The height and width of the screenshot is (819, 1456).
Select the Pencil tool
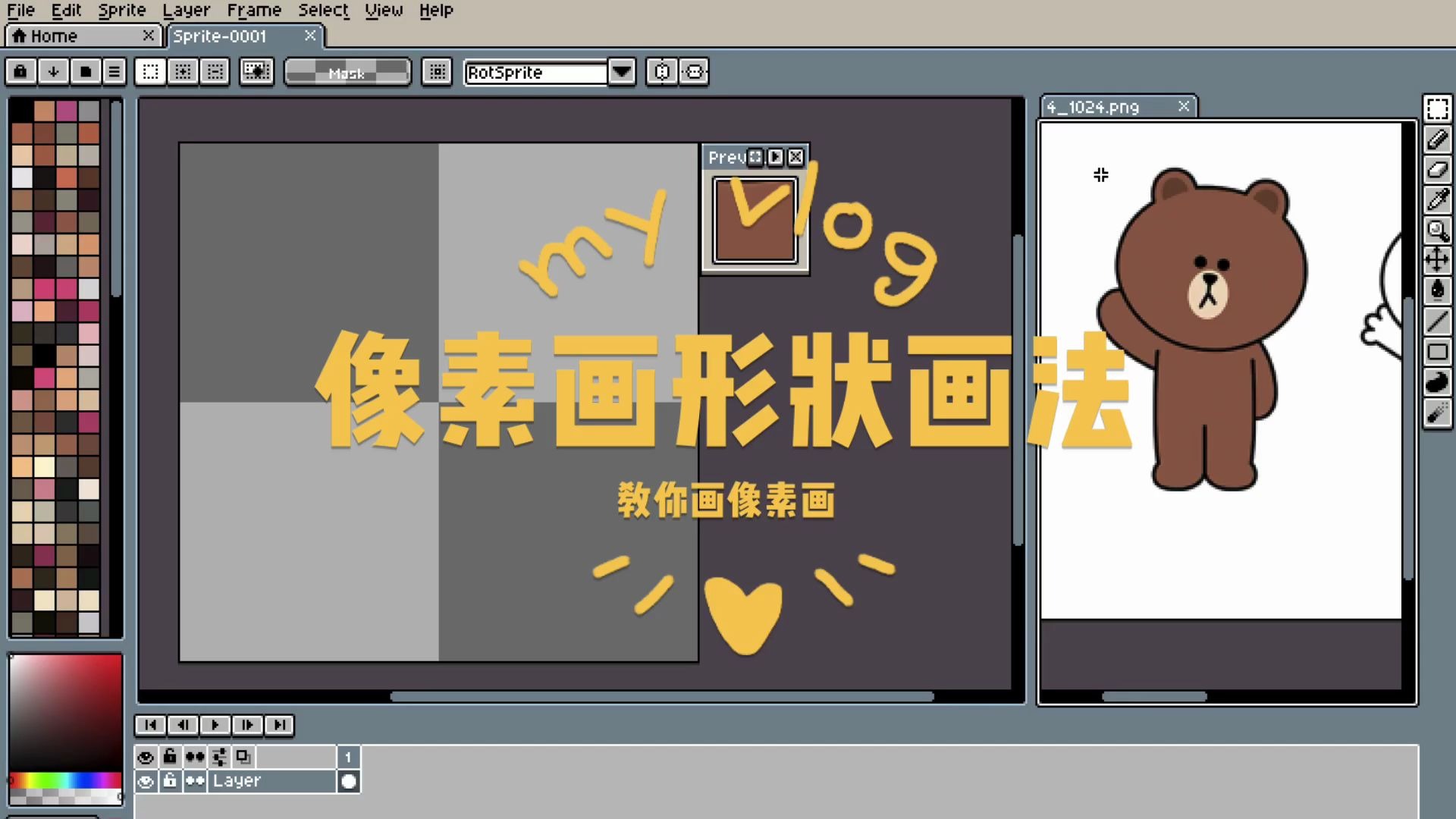point(1437,140)
